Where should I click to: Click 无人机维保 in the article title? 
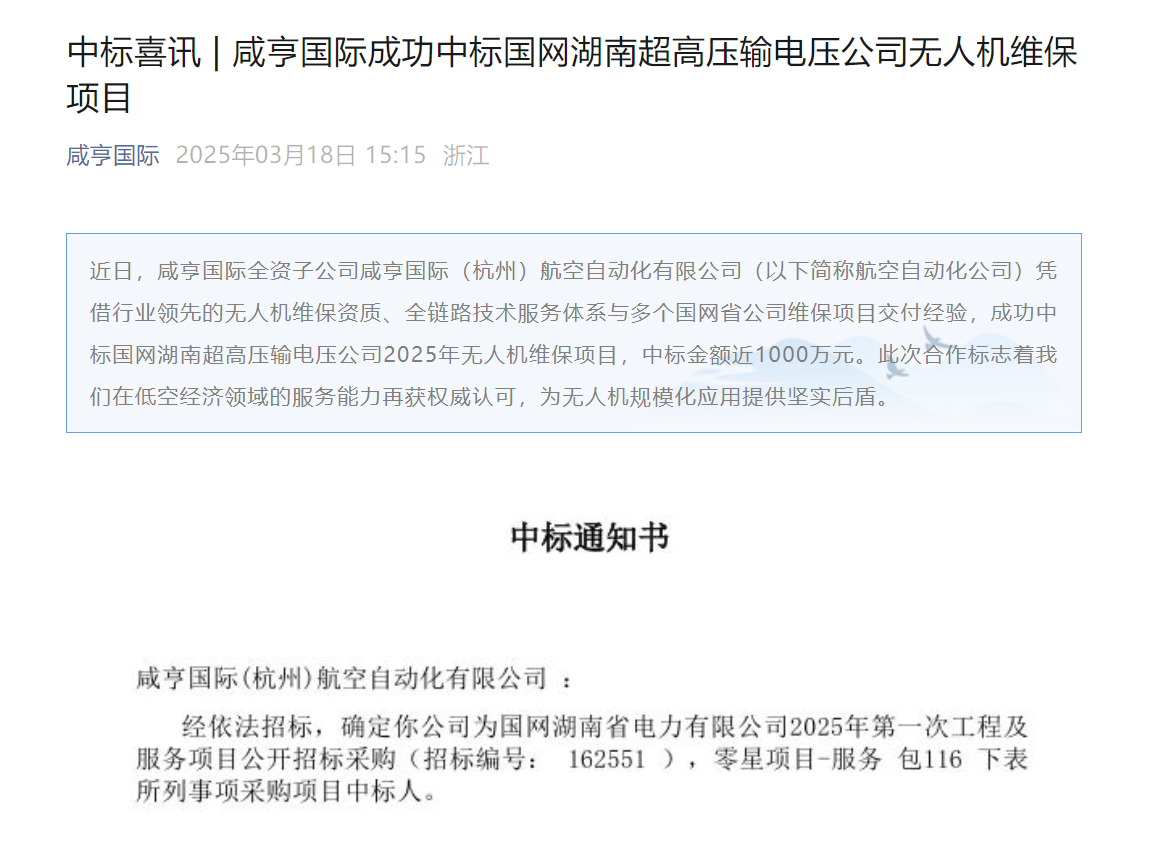992,53
